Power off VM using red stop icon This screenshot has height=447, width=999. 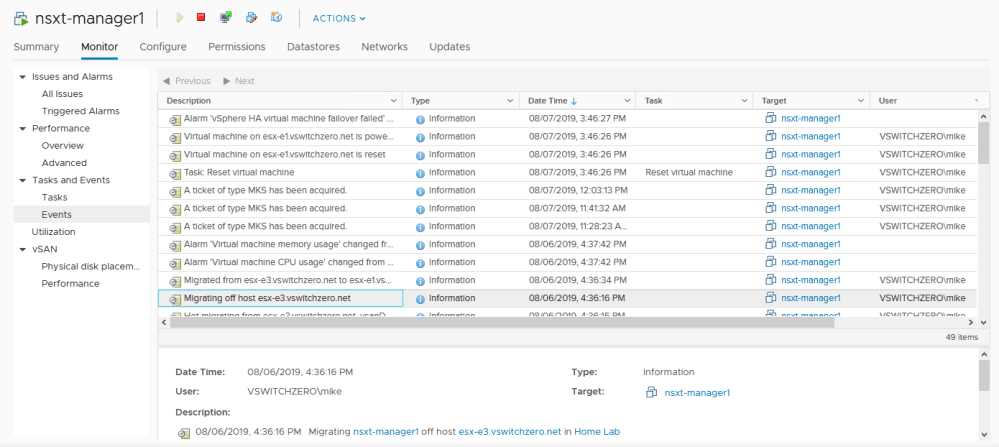[201, 18]
